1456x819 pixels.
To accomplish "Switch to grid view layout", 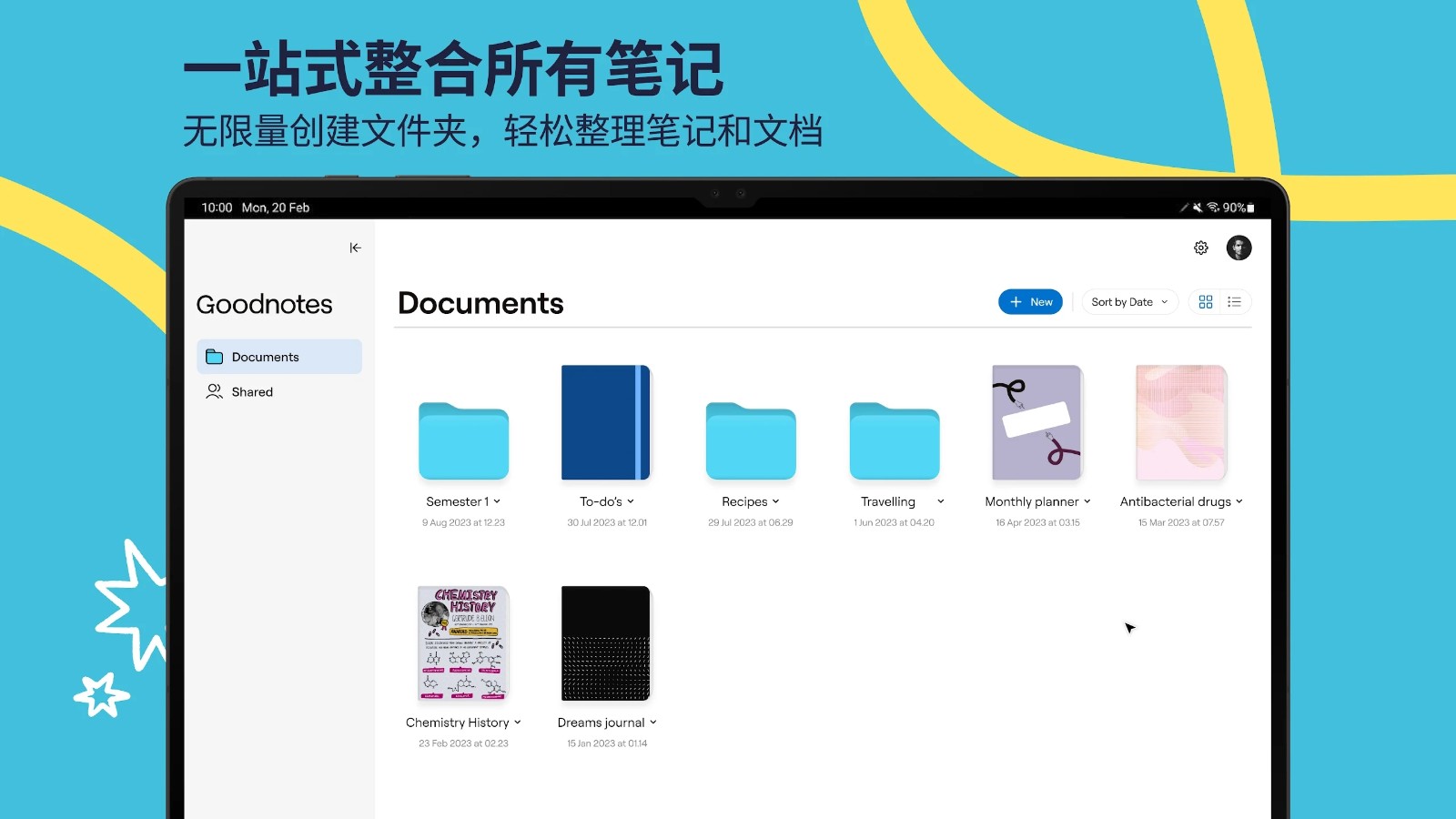I will tap(1206, 302).
